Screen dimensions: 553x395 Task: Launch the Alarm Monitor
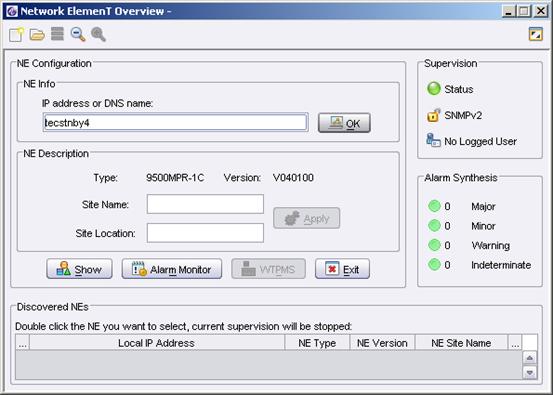click(x=172, y=269)
